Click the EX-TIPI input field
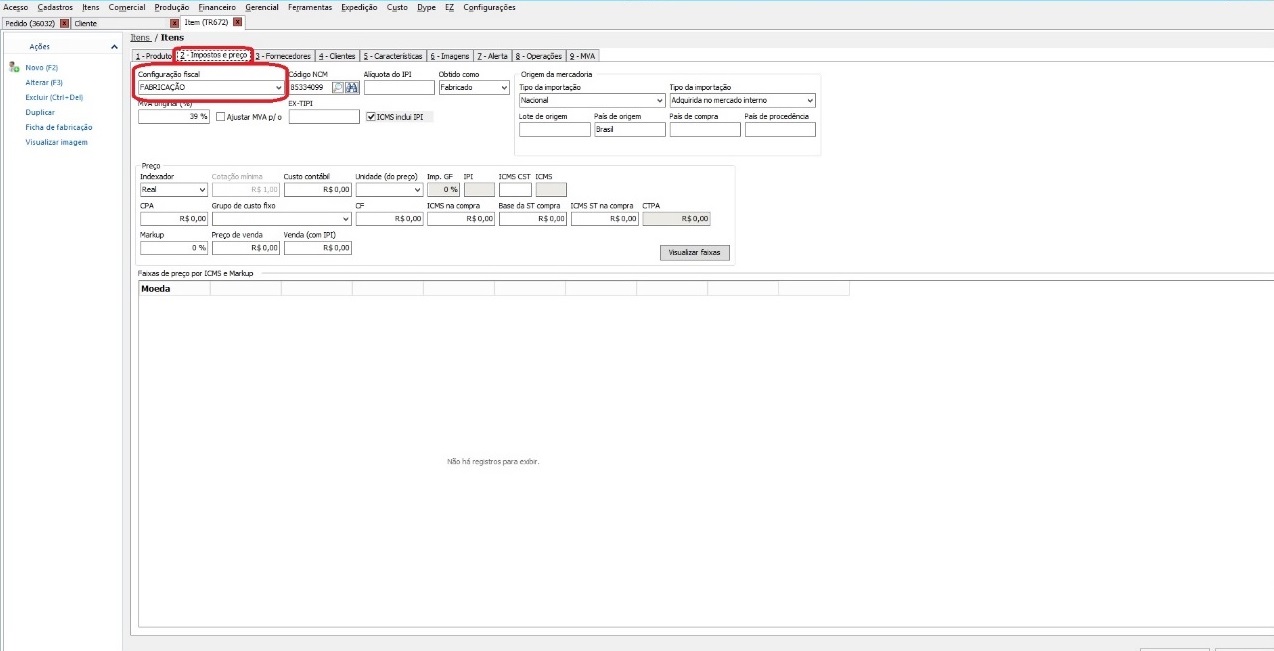 (x=324, y=117)
